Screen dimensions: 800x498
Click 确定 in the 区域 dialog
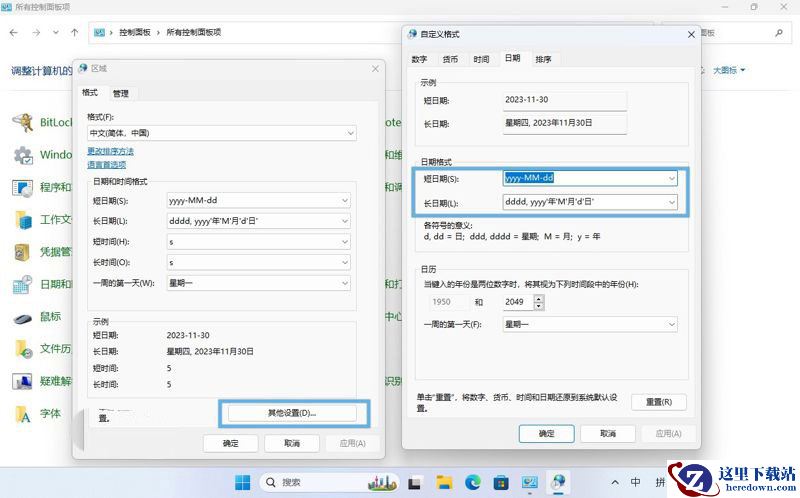231,443
